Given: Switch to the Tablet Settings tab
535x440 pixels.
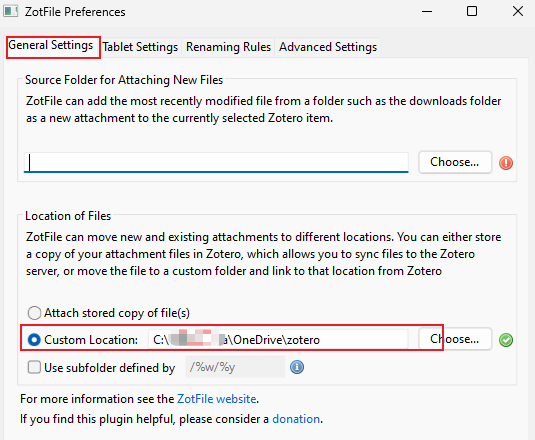Looking at the screenshot, I should pyautogui.click(x=140, y=47).
